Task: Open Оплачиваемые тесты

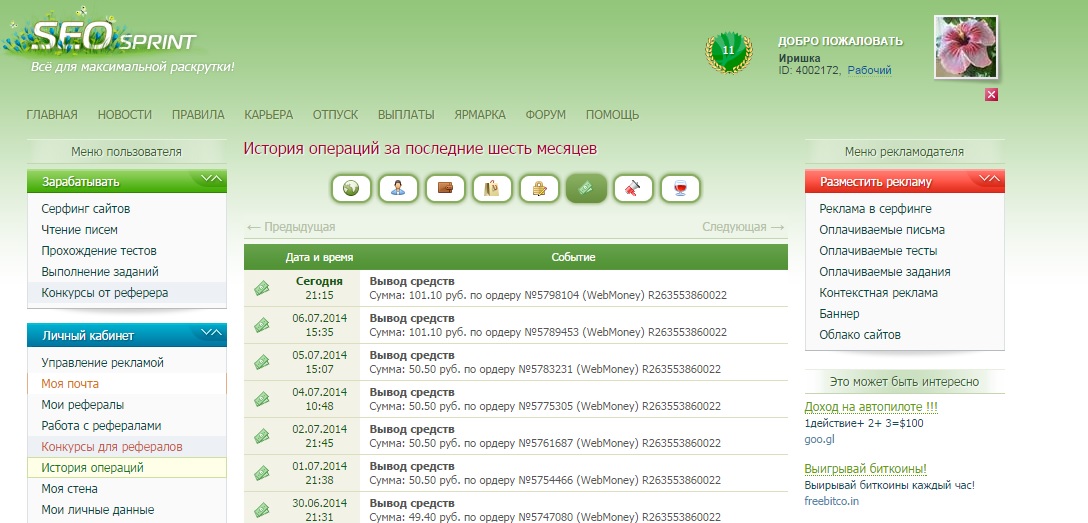Action: tap(878, 250)
